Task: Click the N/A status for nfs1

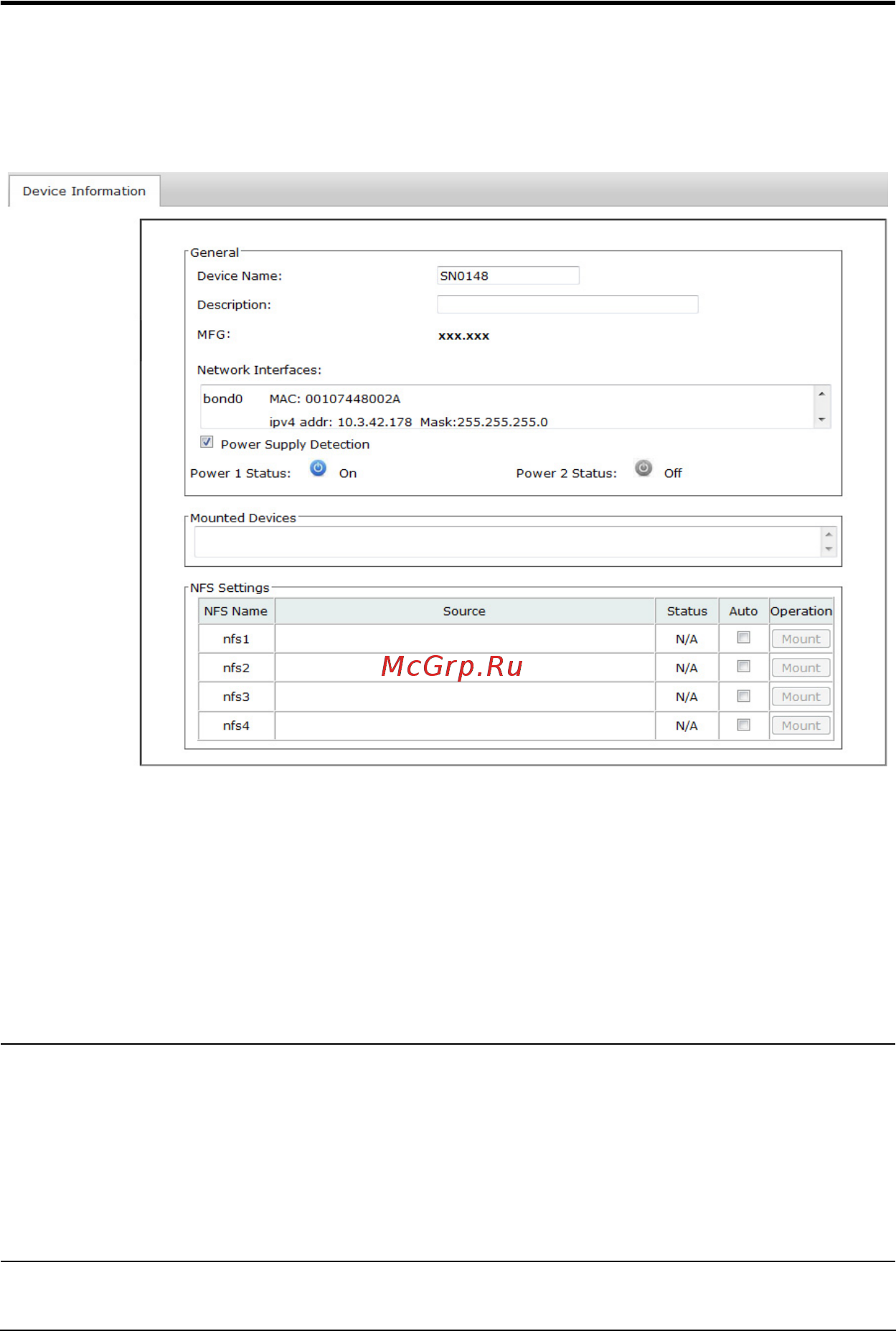Action: coord(687,639)
